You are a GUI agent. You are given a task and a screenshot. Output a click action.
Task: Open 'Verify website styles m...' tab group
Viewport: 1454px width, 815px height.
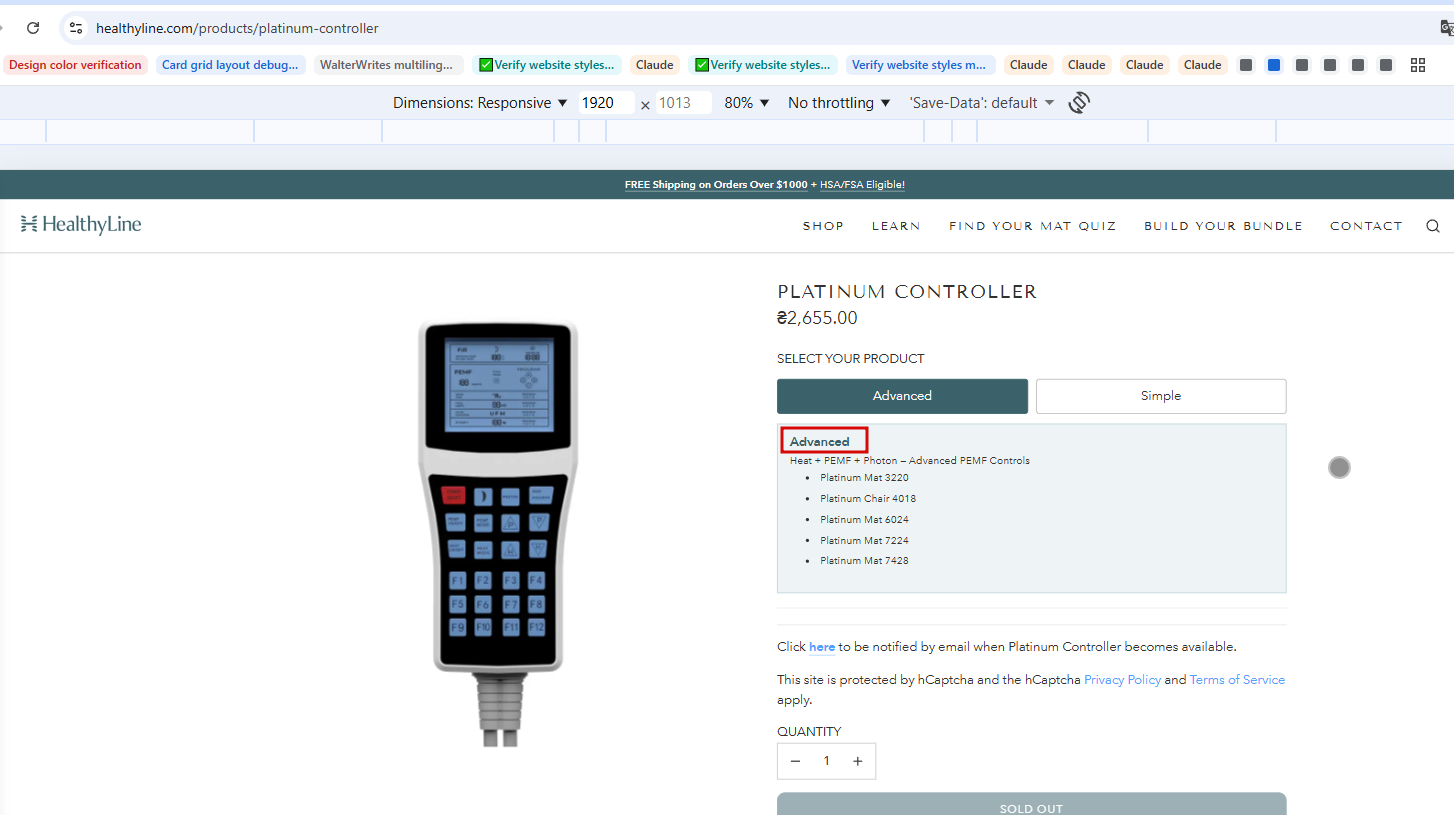tap(920, 65)
